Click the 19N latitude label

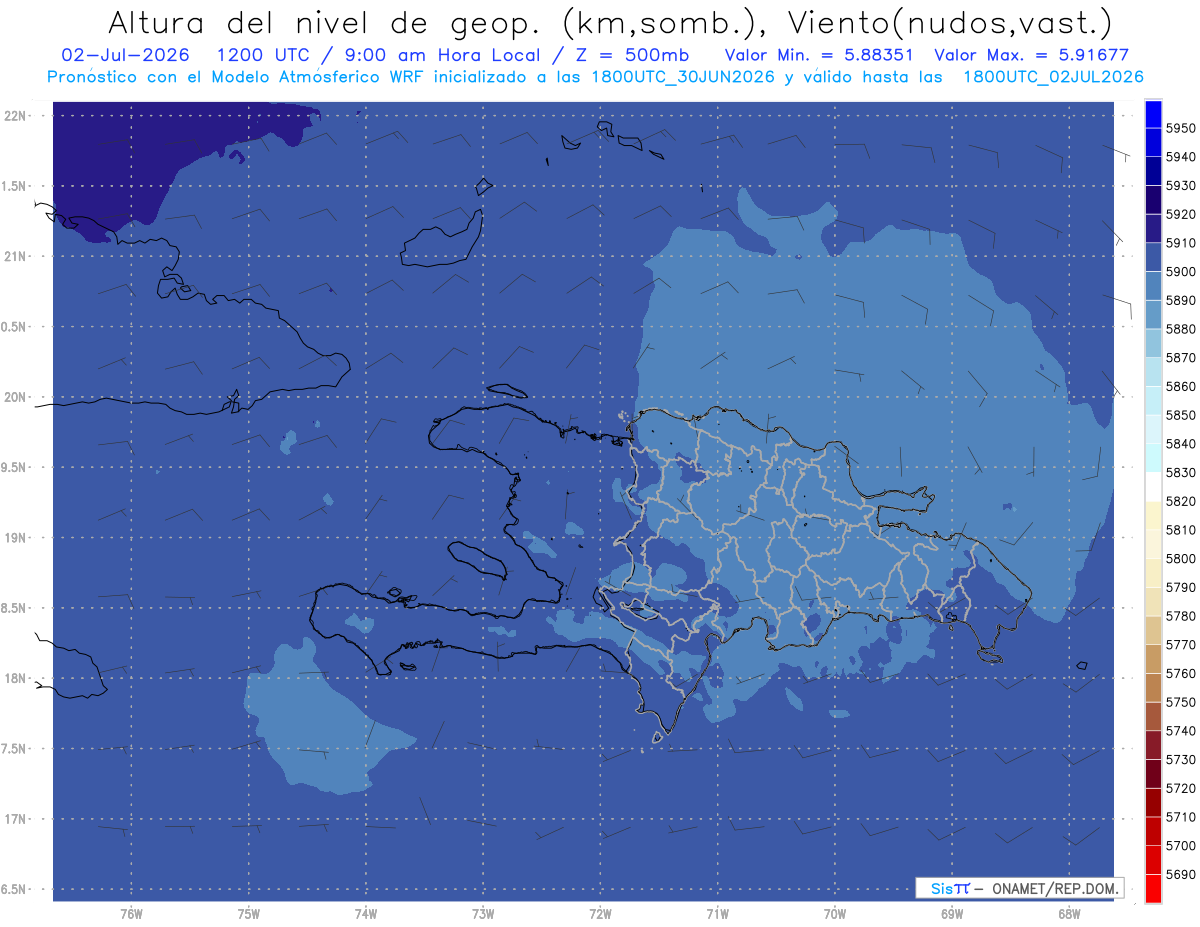tap(15, 538)
